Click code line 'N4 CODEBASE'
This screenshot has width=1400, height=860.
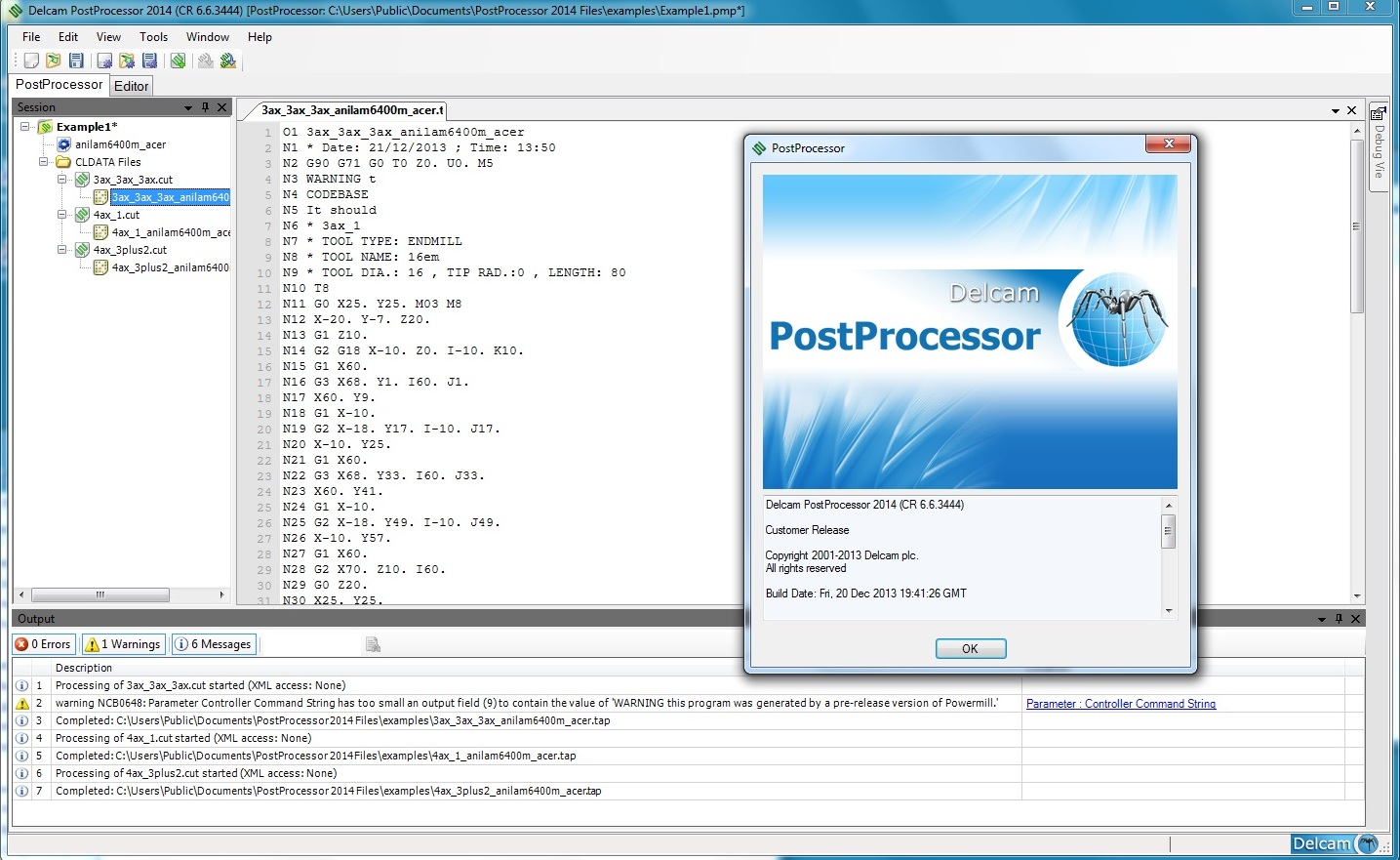(325, 194)
